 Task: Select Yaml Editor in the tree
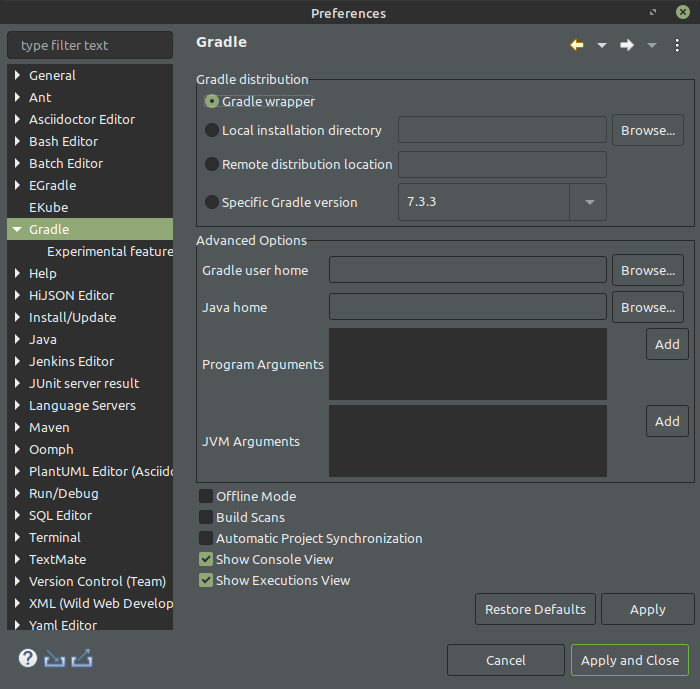click(63, 625)
